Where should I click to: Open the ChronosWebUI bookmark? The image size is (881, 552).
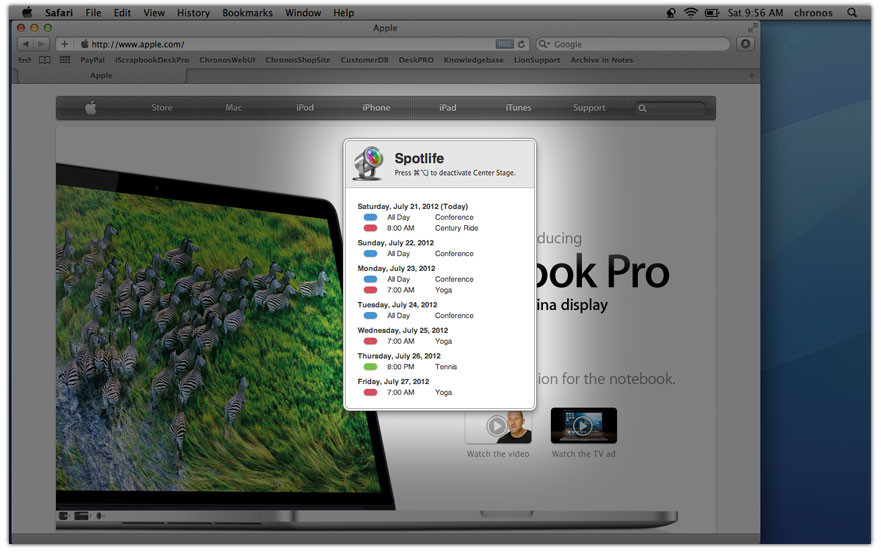coord(227,60)
